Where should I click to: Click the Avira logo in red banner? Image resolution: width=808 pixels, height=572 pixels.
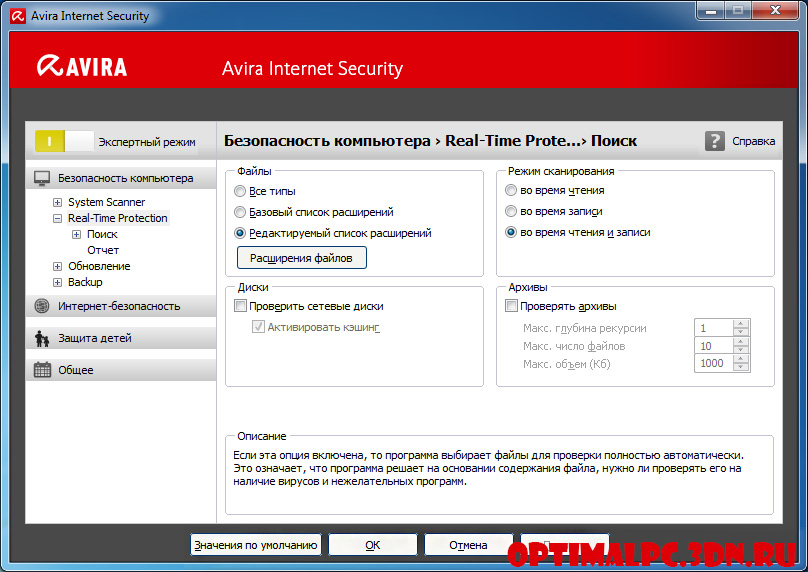pos(82,66)
